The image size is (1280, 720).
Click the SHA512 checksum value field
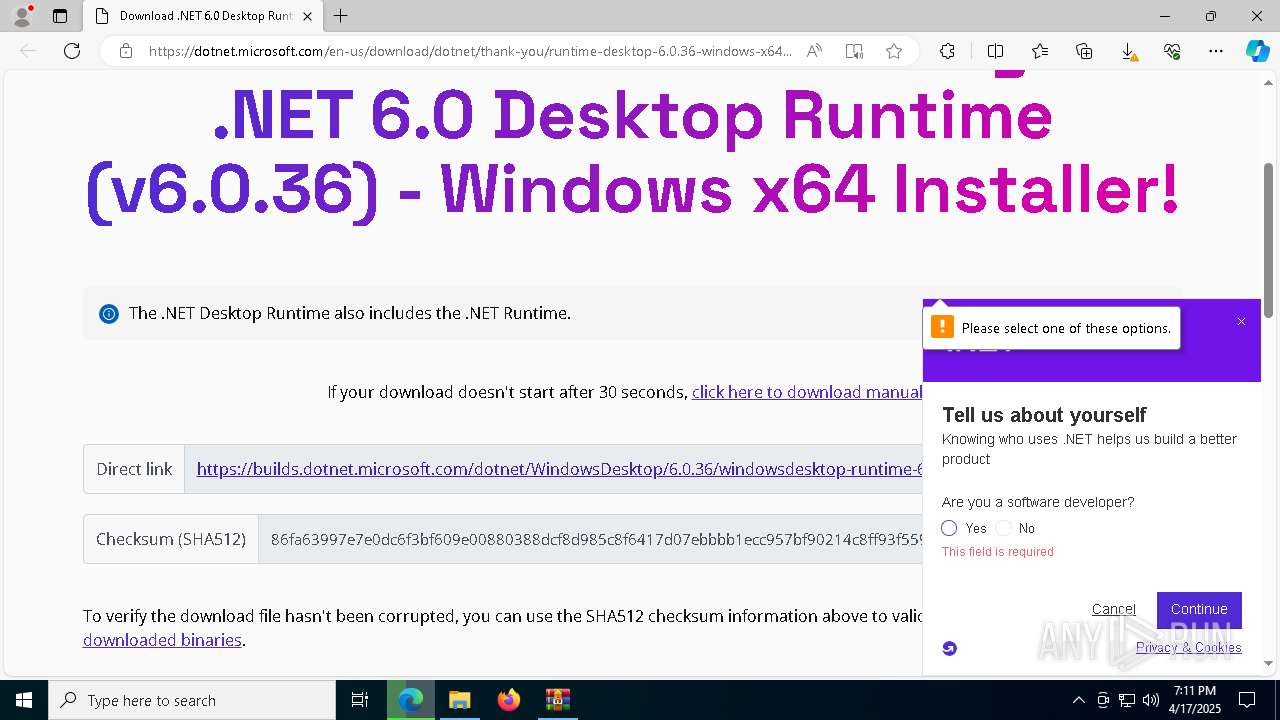click(590, 539)
